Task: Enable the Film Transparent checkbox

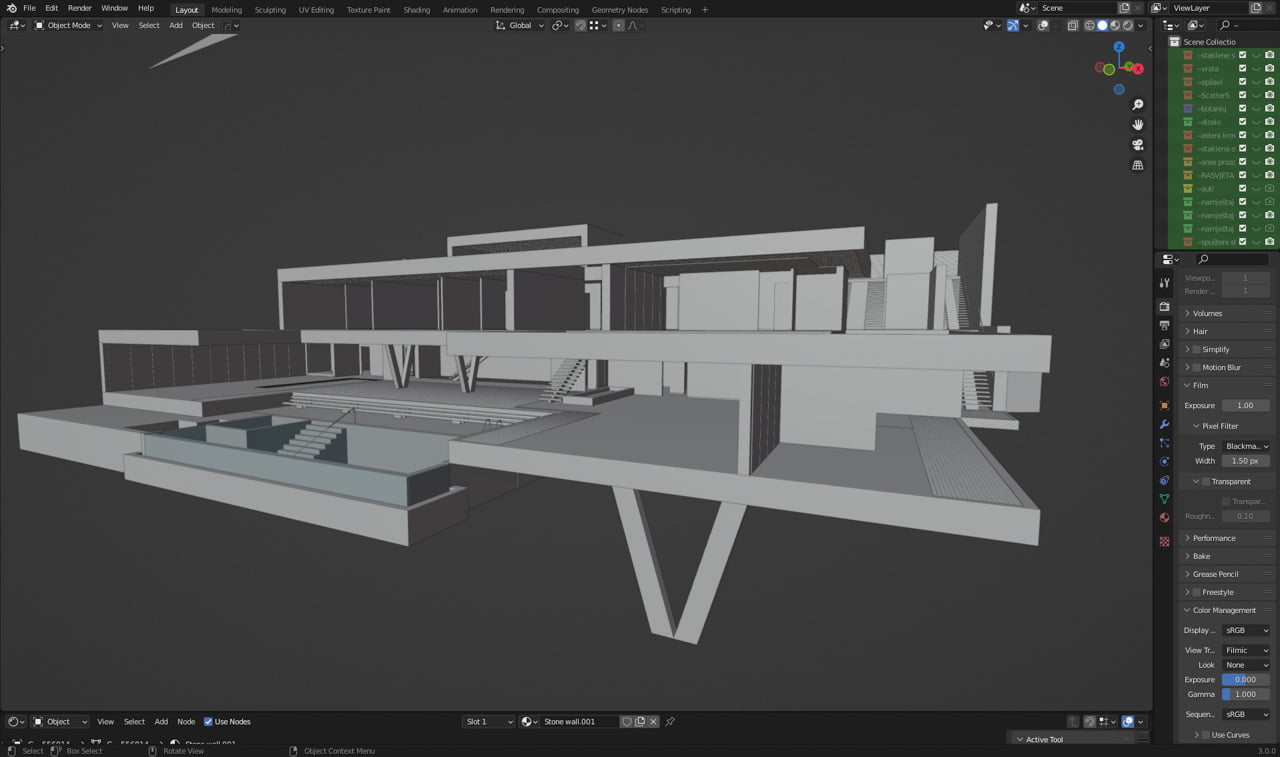Action: point(1206,482)
